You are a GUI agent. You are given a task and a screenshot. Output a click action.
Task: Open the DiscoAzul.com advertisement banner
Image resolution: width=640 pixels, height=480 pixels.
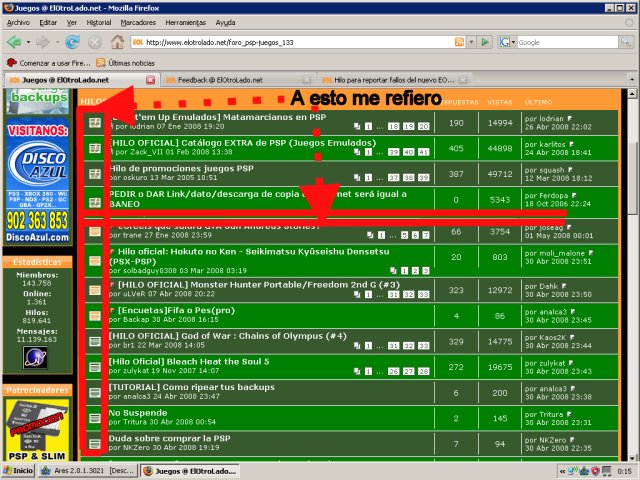pos(38,181)
